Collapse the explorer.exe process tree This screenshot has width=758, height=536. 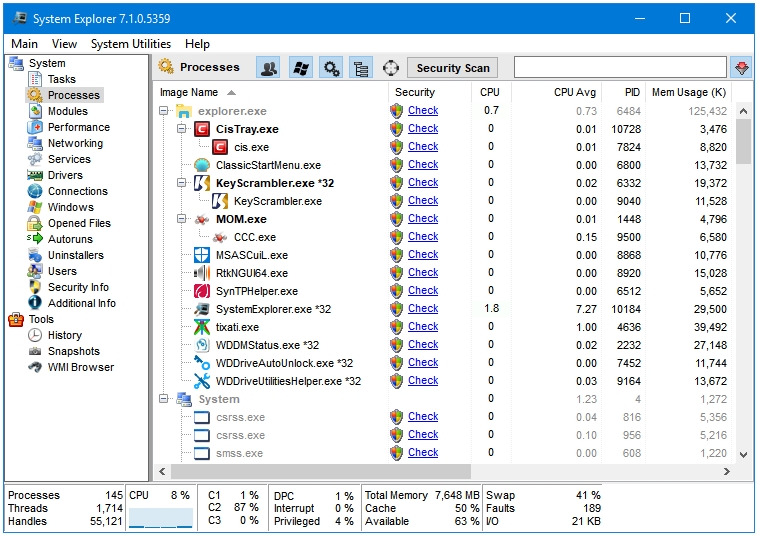[x=164, y=111]
